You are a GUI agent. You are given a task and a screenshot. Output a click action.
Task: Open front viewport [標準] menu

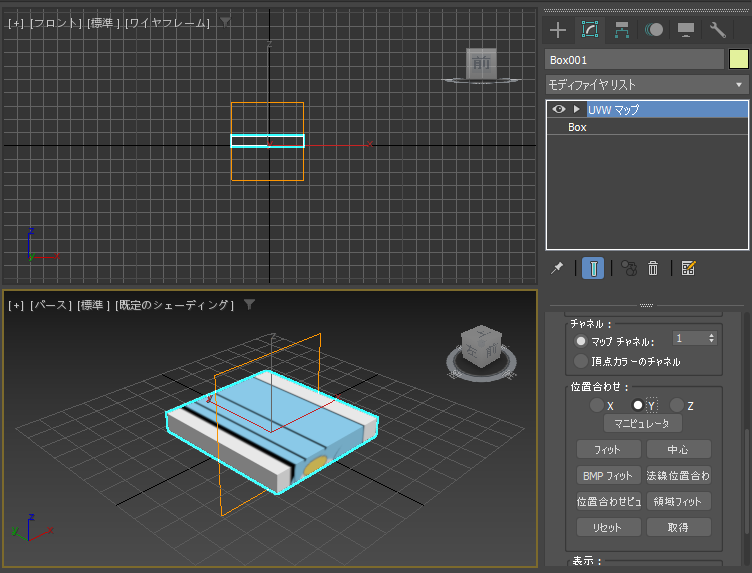tap(103, 23)
